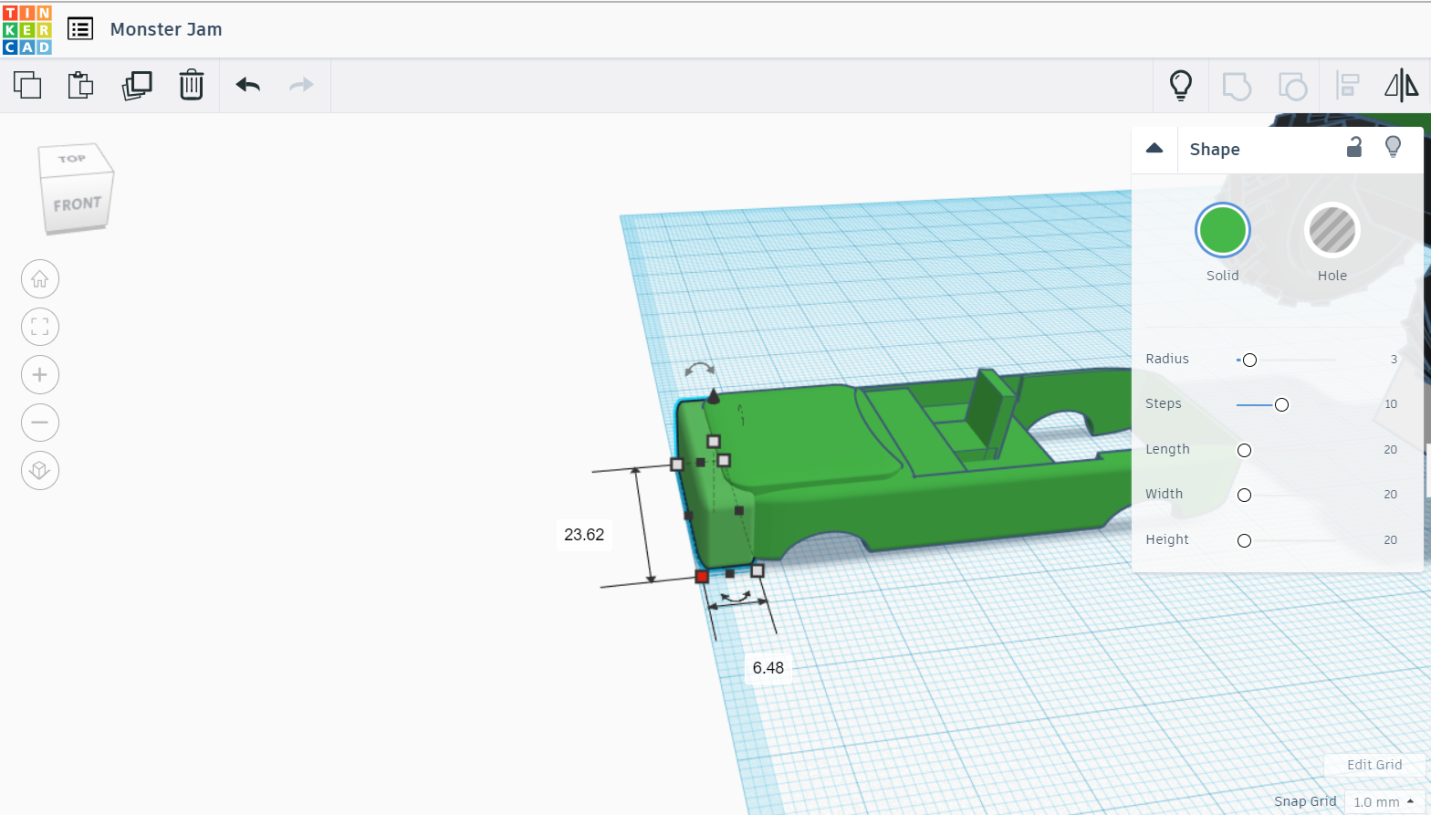Click the 6.48 dimension label

768,668
